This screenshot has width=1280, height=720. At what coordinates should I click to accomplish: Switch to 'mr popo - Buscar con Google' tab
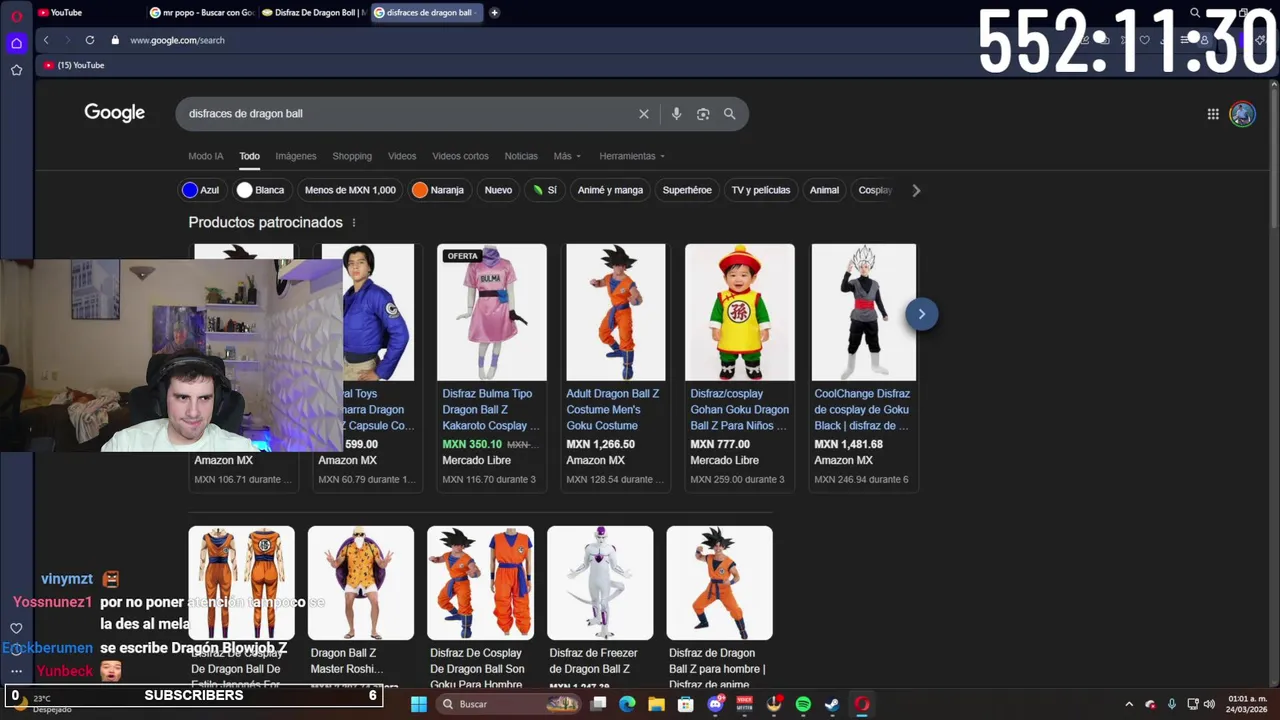pyautogui.click(x=202, y=13)
